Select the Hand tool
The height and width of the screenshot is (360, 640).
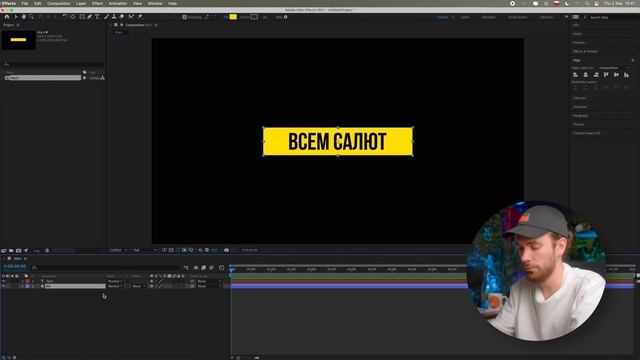pyautogui.click(x=24, y=17)
